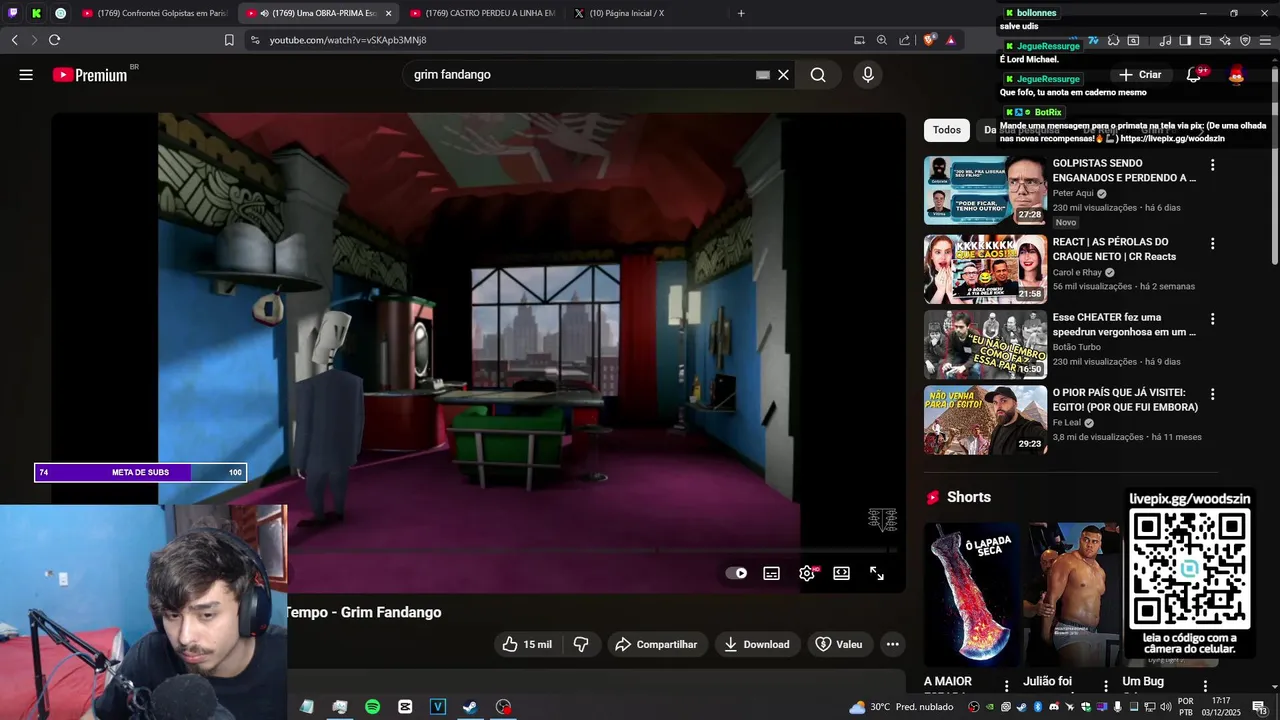The height and width of the screenshot is (720, 1280).
Task: Open player settings gear
Action: 807,573
